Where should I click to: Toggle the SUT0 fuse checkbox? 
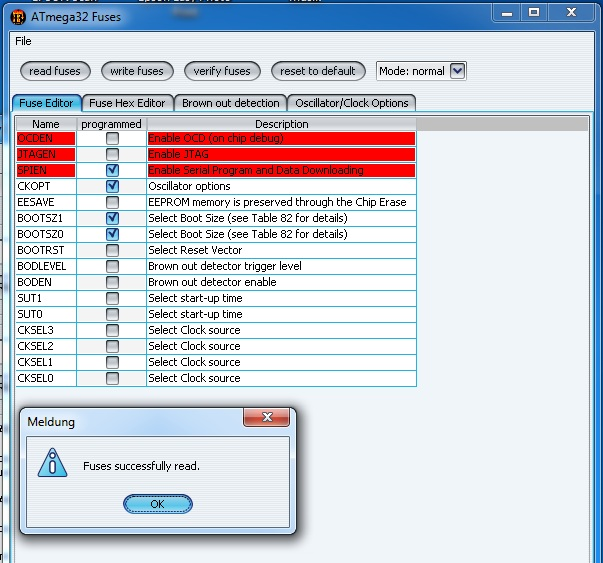coord(112,314)
